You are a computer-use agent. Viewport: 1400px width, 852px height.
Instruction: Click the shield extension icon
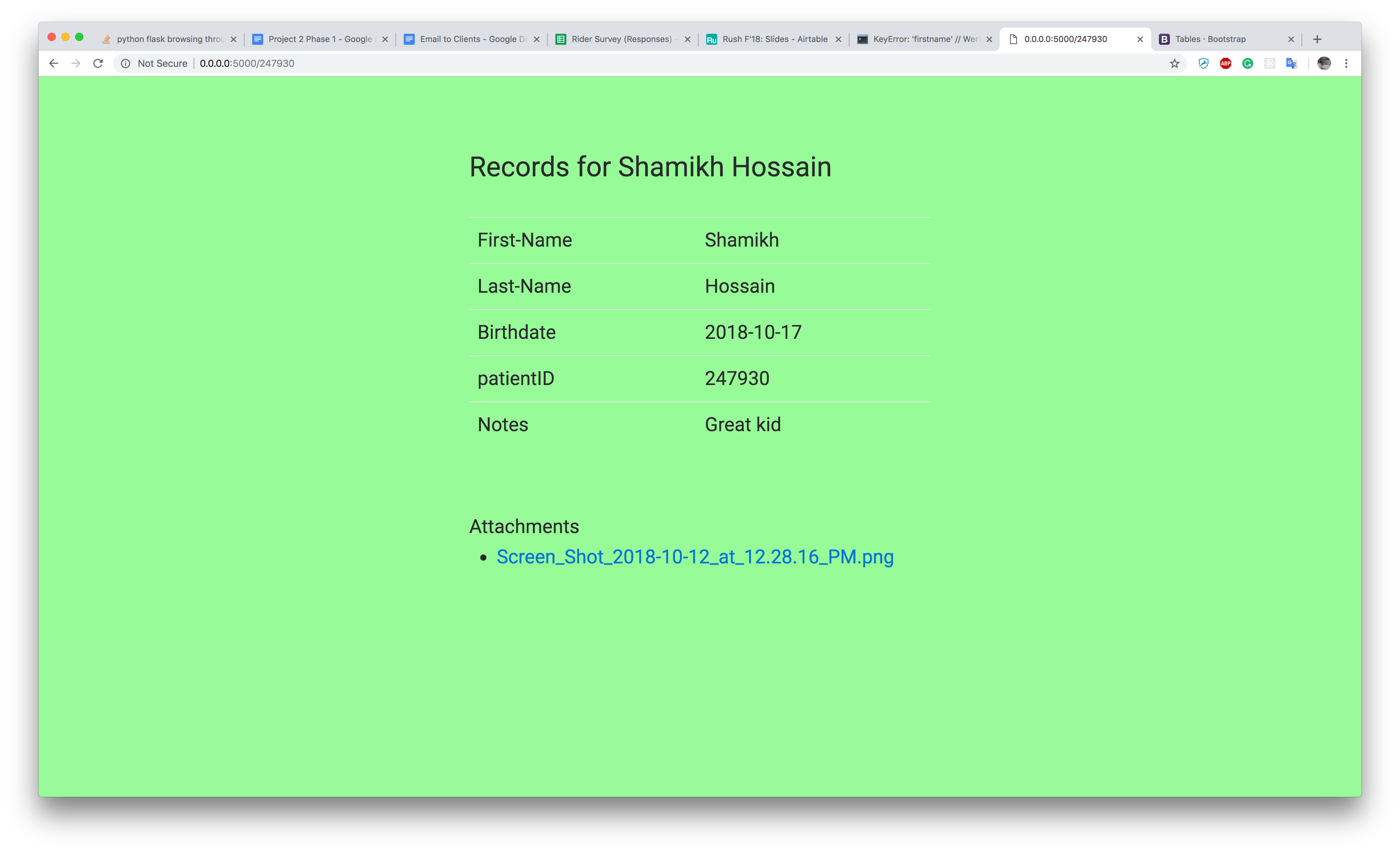[x=1203, y=63]
